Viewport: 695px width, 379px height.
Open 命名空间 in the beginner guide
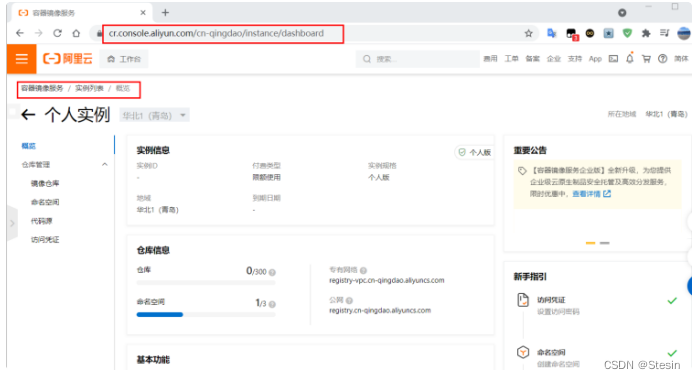[x=551, y=352]
